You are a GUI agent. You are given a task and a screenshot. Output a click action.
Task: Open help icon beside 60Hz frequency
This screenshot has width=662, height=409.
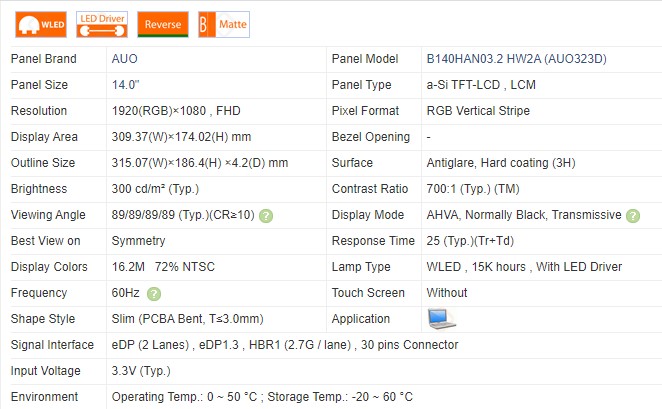154,294
